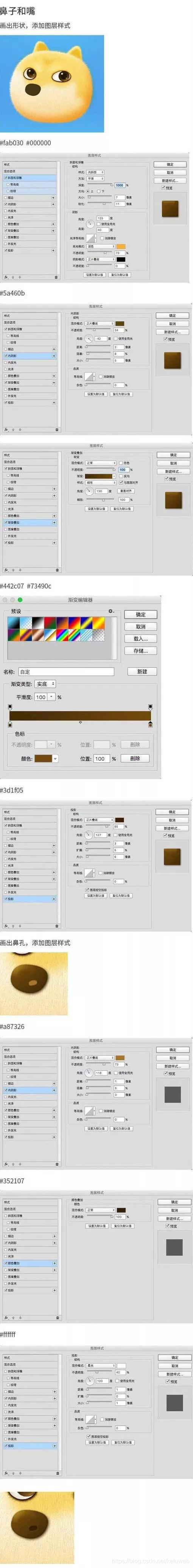Click the green zoom dot of Gradient Editor
Viewport: 193px width, 1568px height.
click(20, 599)
